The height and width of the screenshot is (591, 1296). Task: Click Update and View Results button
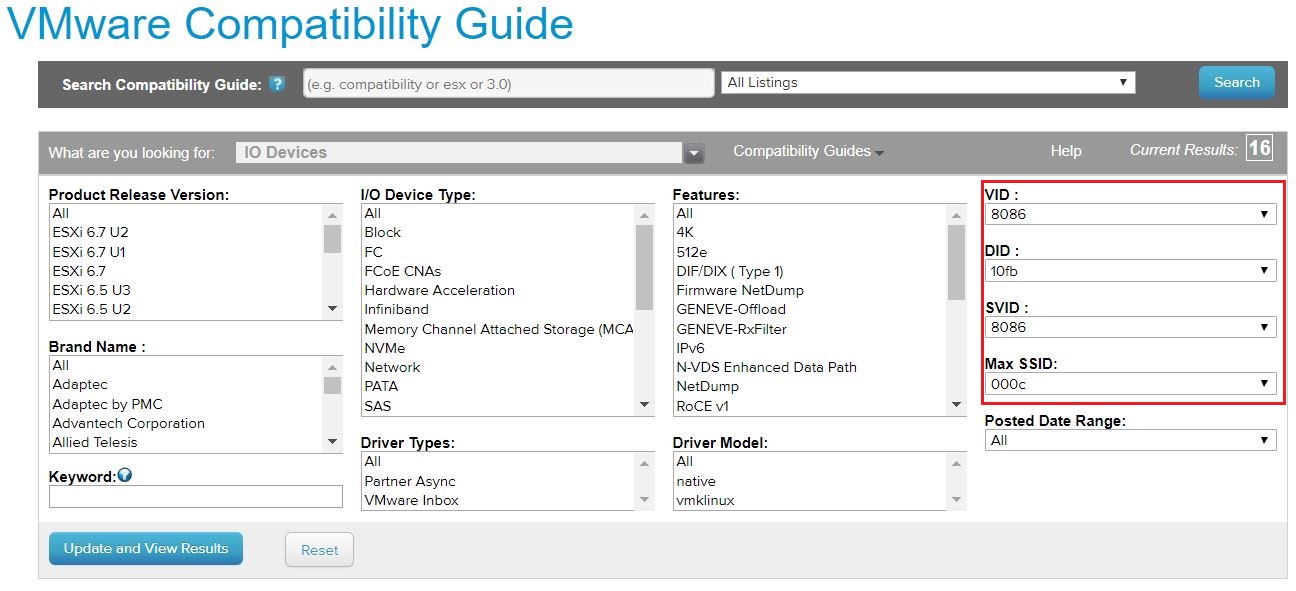coord(146,548)
